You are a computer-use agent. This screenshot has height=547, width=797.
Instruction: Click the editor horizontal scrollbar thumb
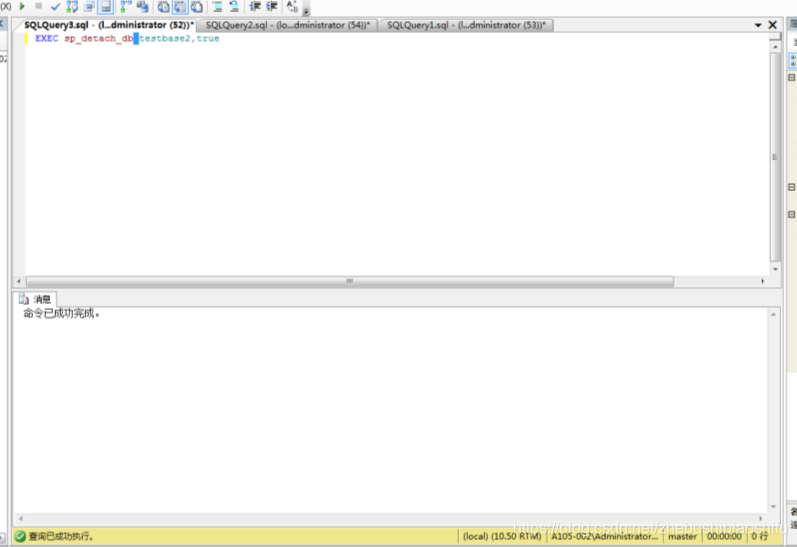click(x=350, y=281)
